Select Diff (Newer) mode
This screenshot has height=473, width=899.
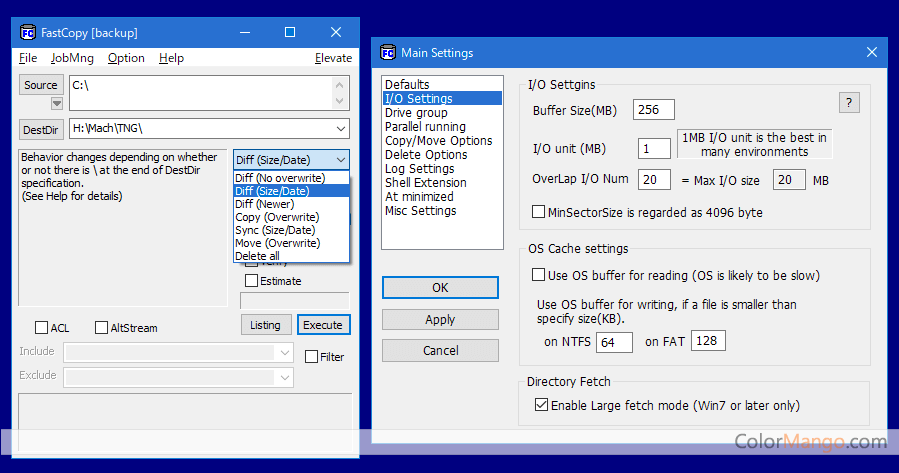[x=291, y=204]
